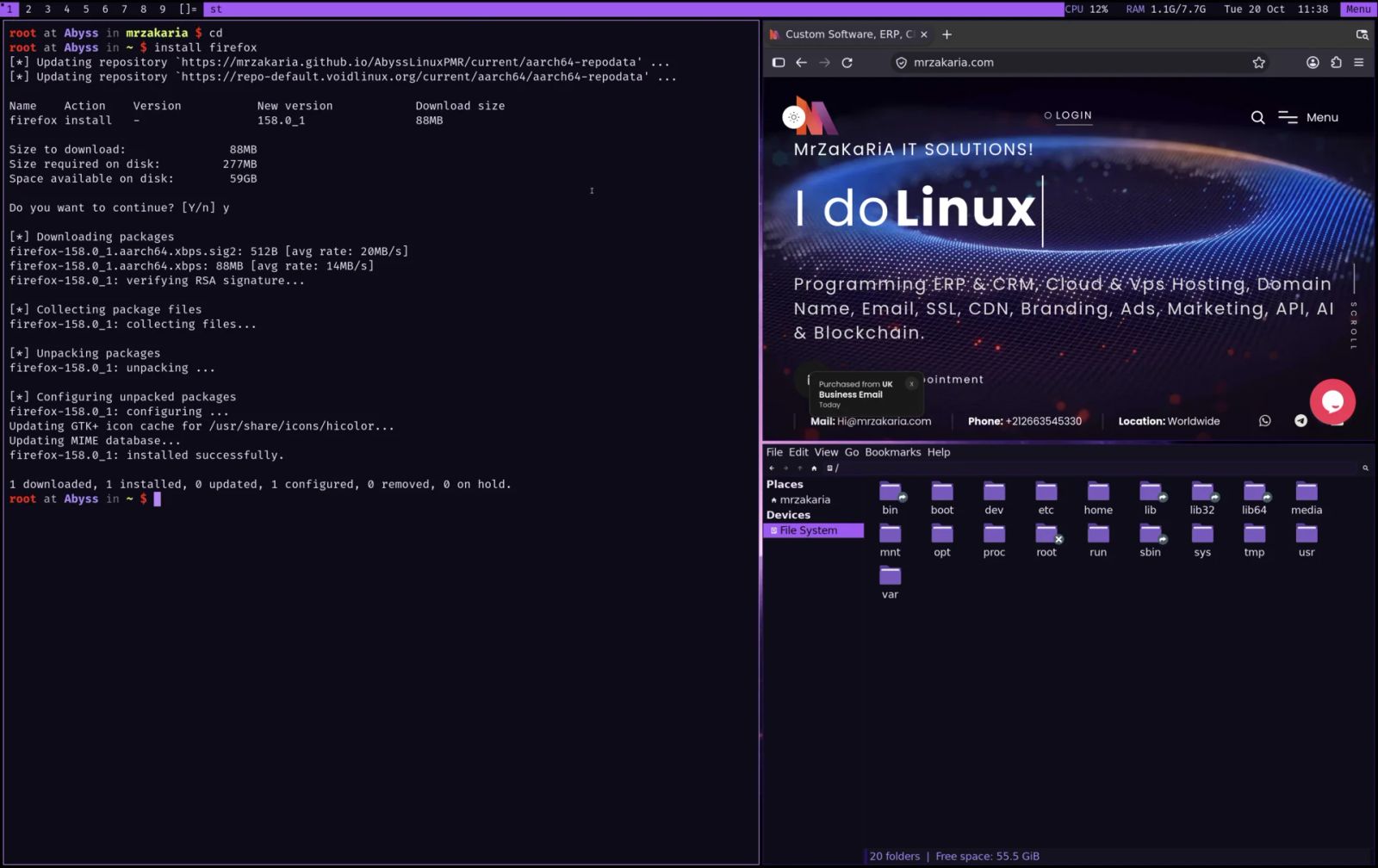The height and width of the screenshot is (868, 1378).
Task: Toggle the website light/dark theme switch
Action: coord(793,117)
